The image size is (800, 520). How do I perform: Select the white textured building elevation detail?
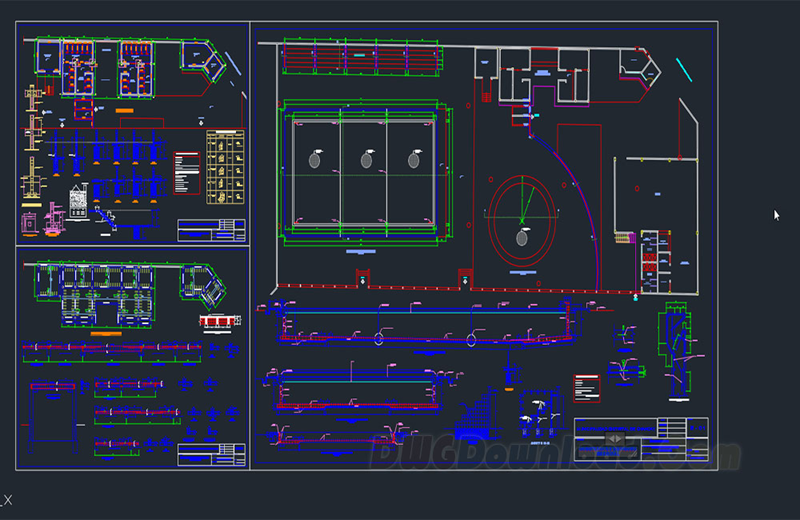point(78,203)
